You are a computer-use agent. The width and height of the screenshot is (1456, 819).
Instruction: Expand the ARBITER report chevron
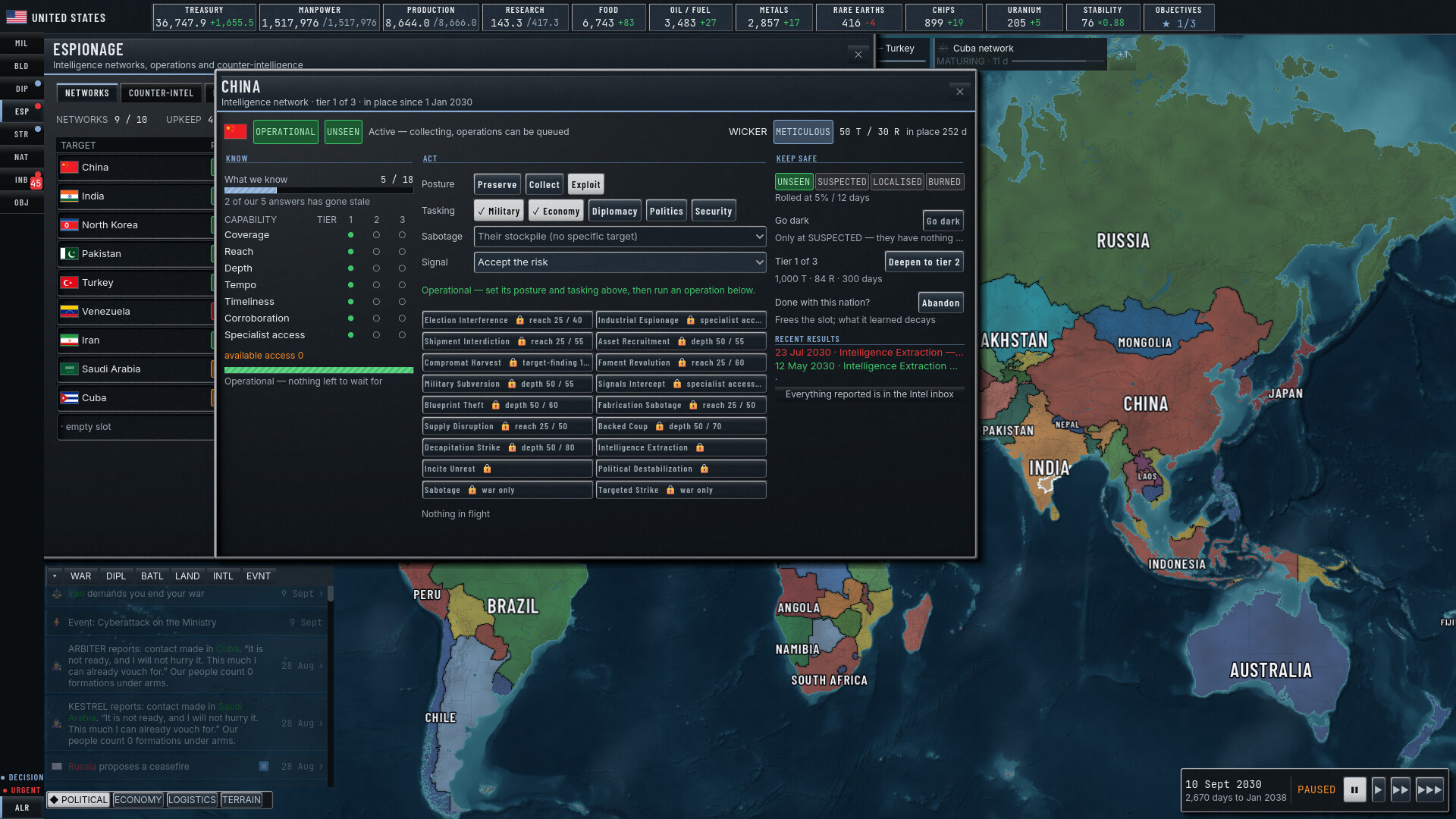321,665
